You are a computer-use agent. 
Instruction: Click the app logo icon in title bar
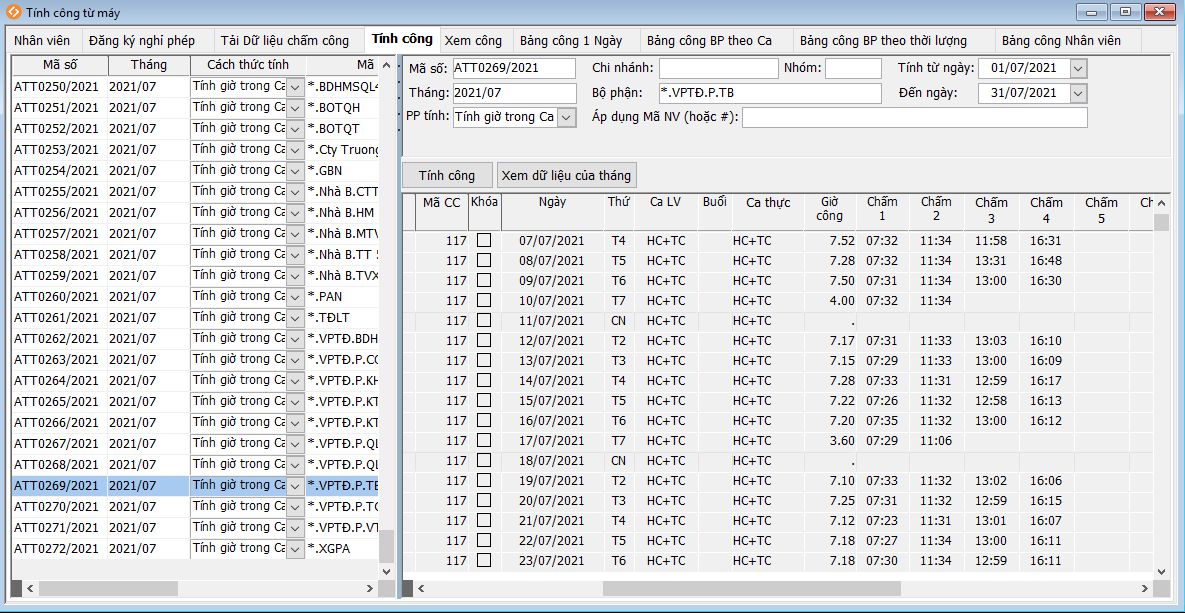point(14,12)
